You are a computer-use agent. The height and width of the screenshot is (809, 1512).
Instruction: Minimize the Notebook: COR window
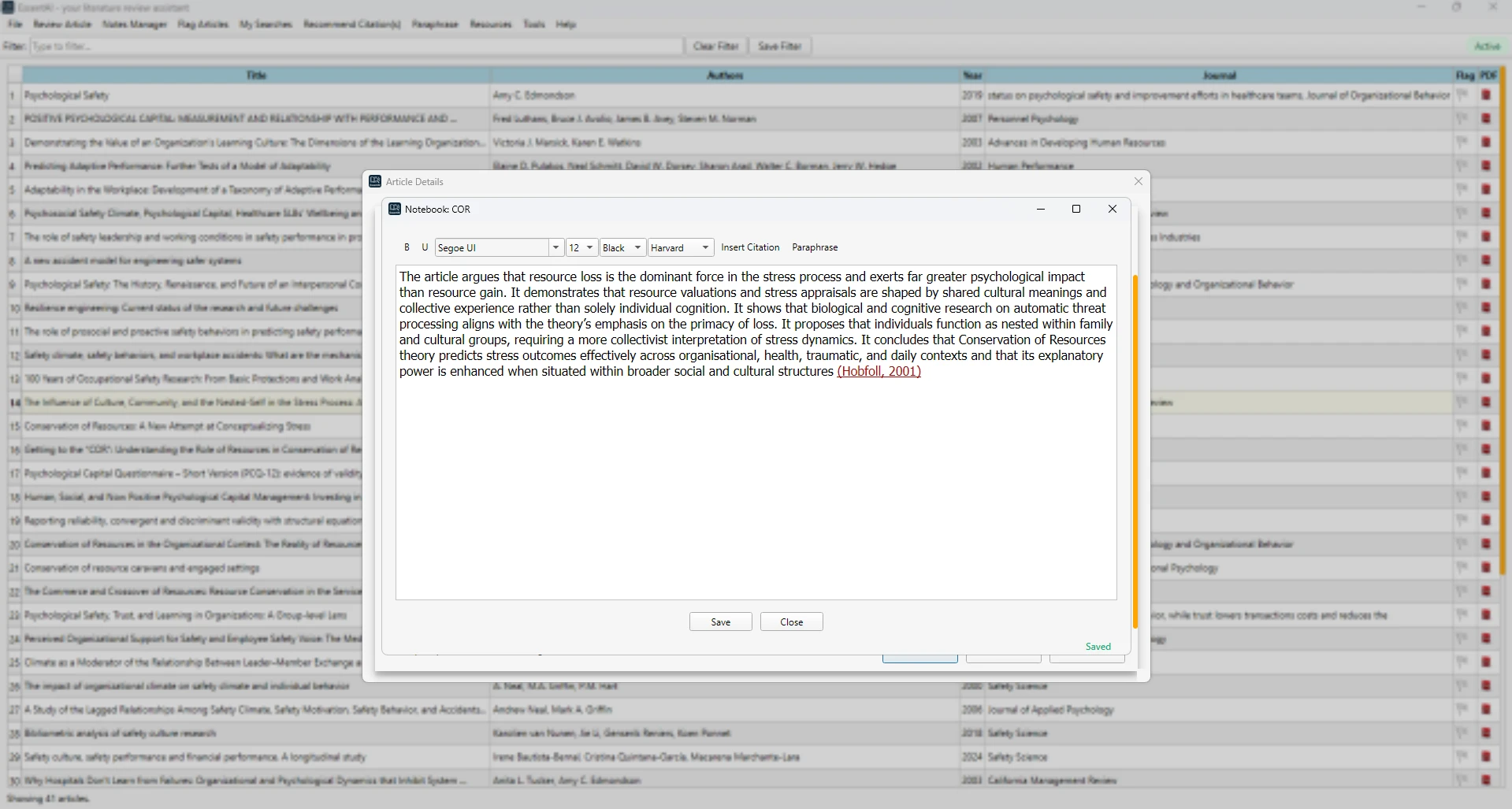[1040, 210]
